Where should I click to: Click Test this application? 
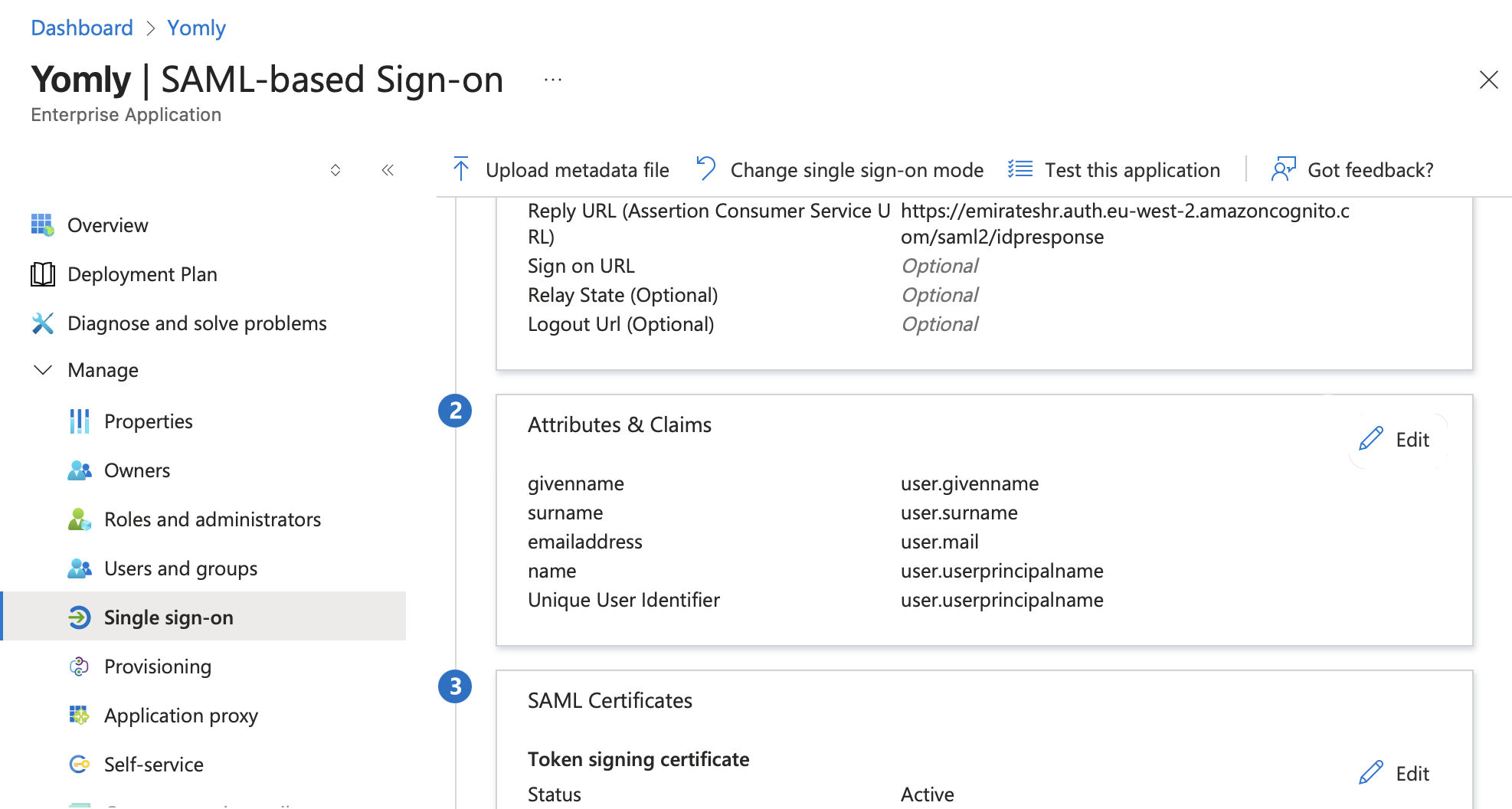(1115, 170)
